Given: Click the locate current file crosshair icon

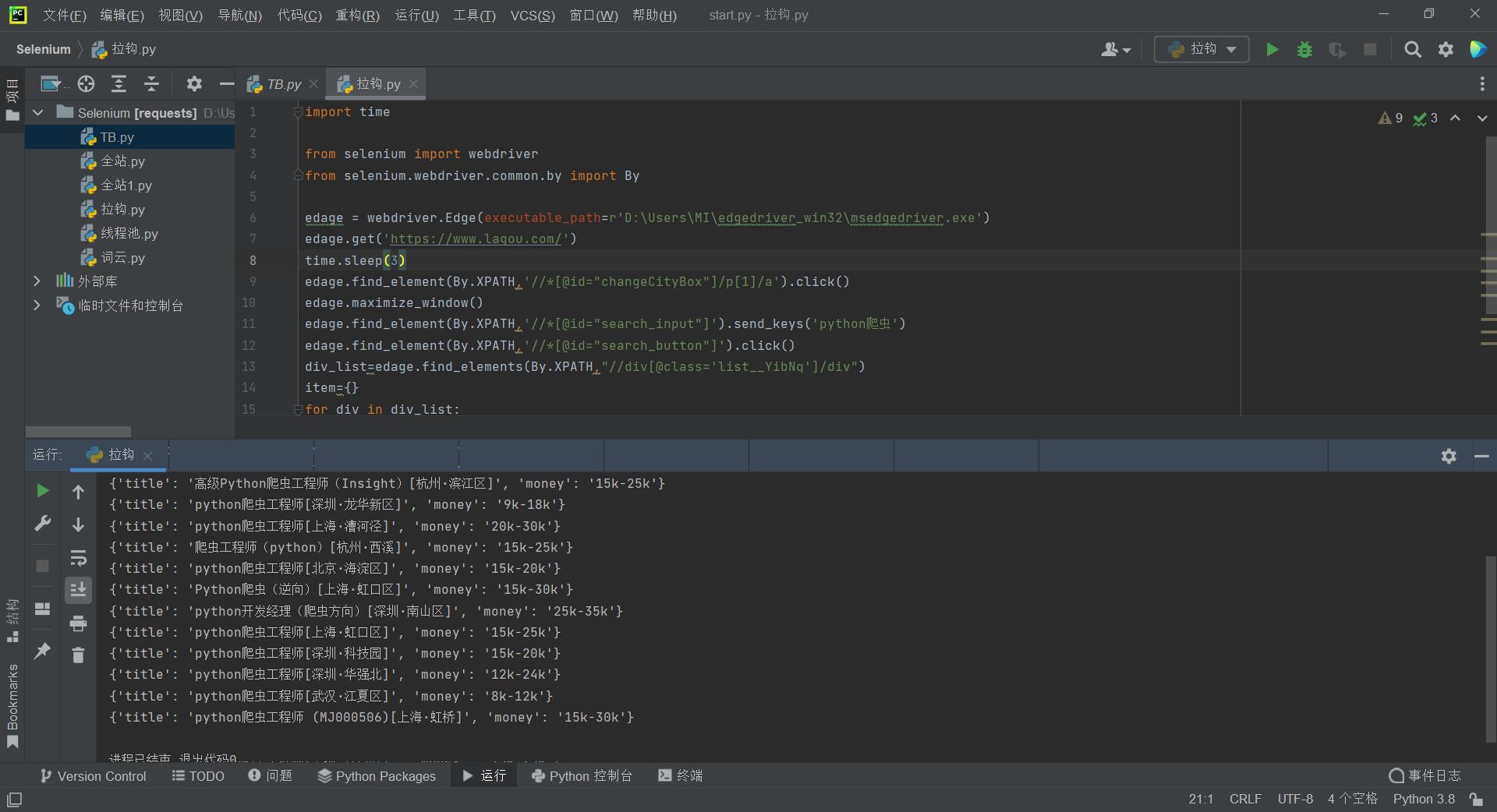Looking at the screenshot, I should tap(86, 84).
